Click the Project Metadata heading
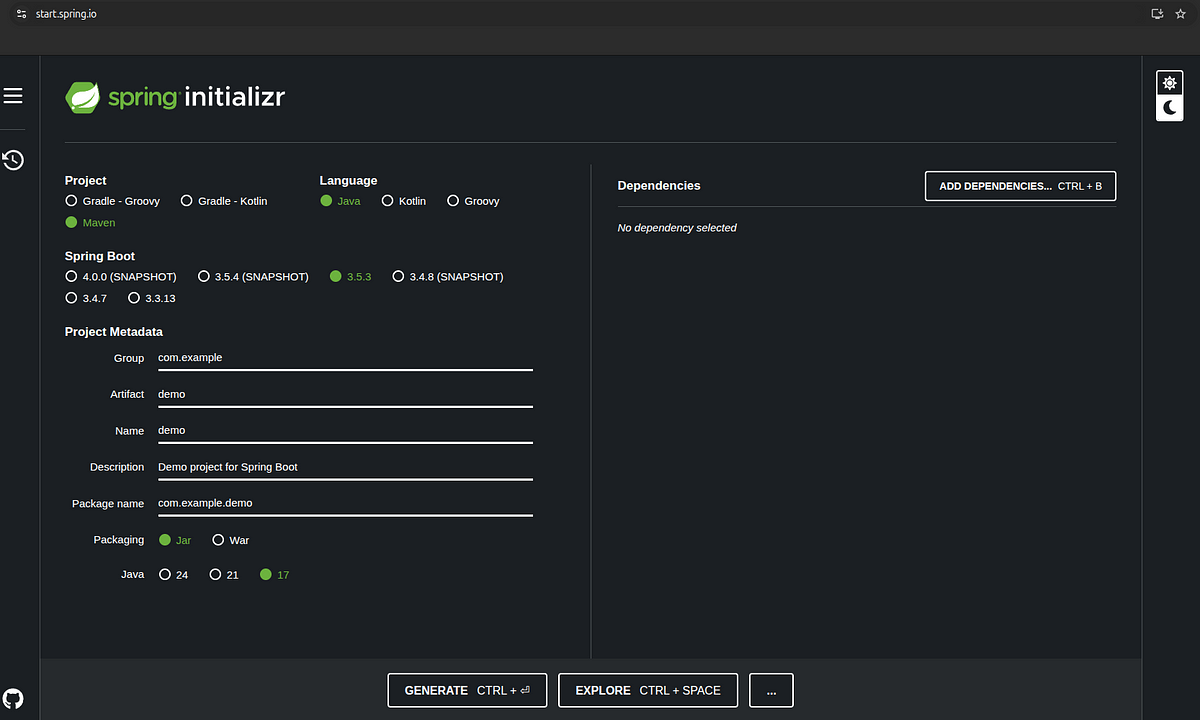The width and height of the screenshot is (1200, 720). 114,332
